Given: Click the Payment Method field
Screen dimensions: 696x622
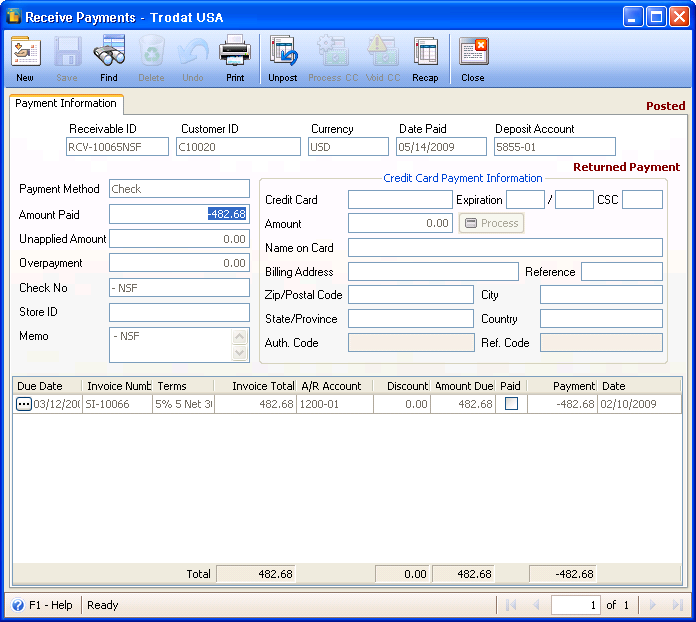Looking at the screenshot, I should [179, 189].
